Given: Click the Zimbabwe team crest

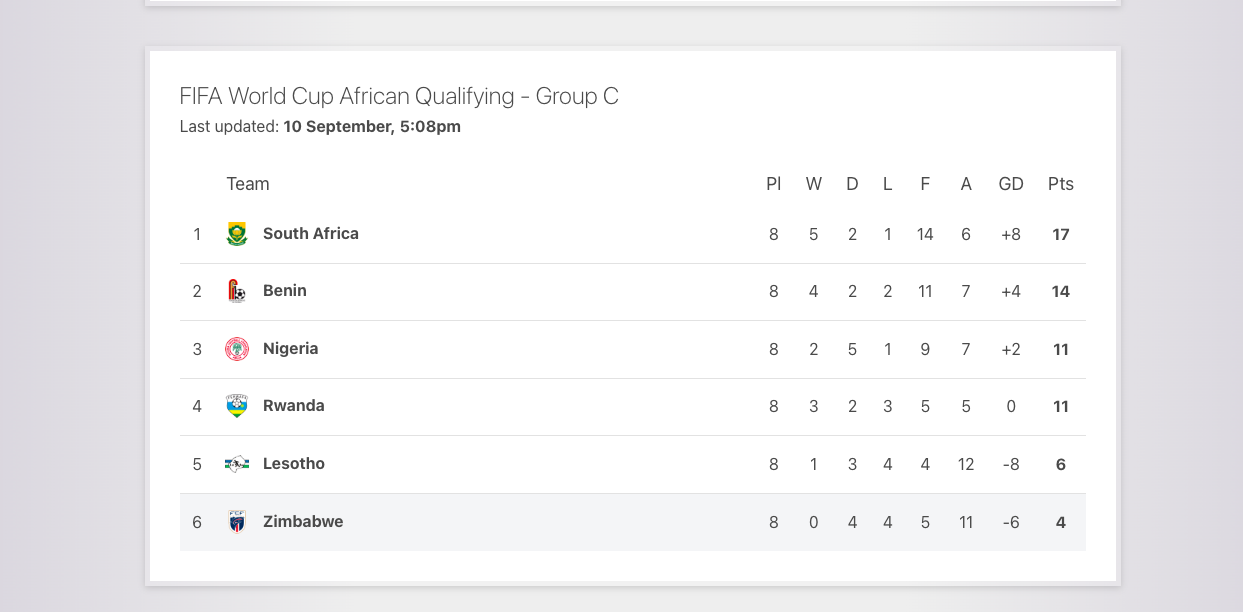Looking at the screenshot, I should point(237,522).
